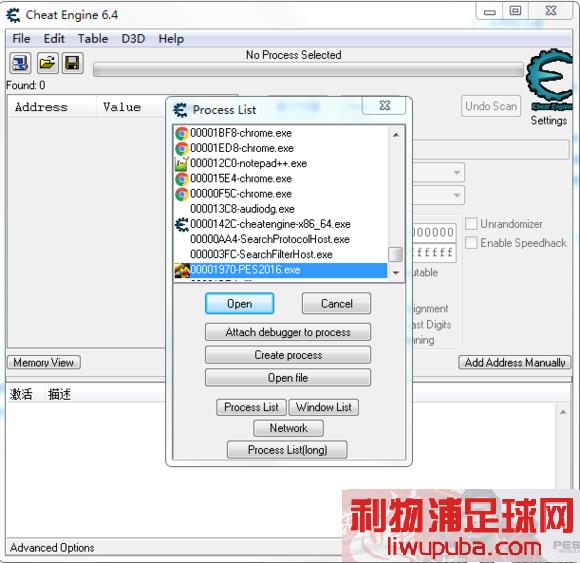Click the top scan value input field
Screen dimensions: 580x563
point(490,150)
